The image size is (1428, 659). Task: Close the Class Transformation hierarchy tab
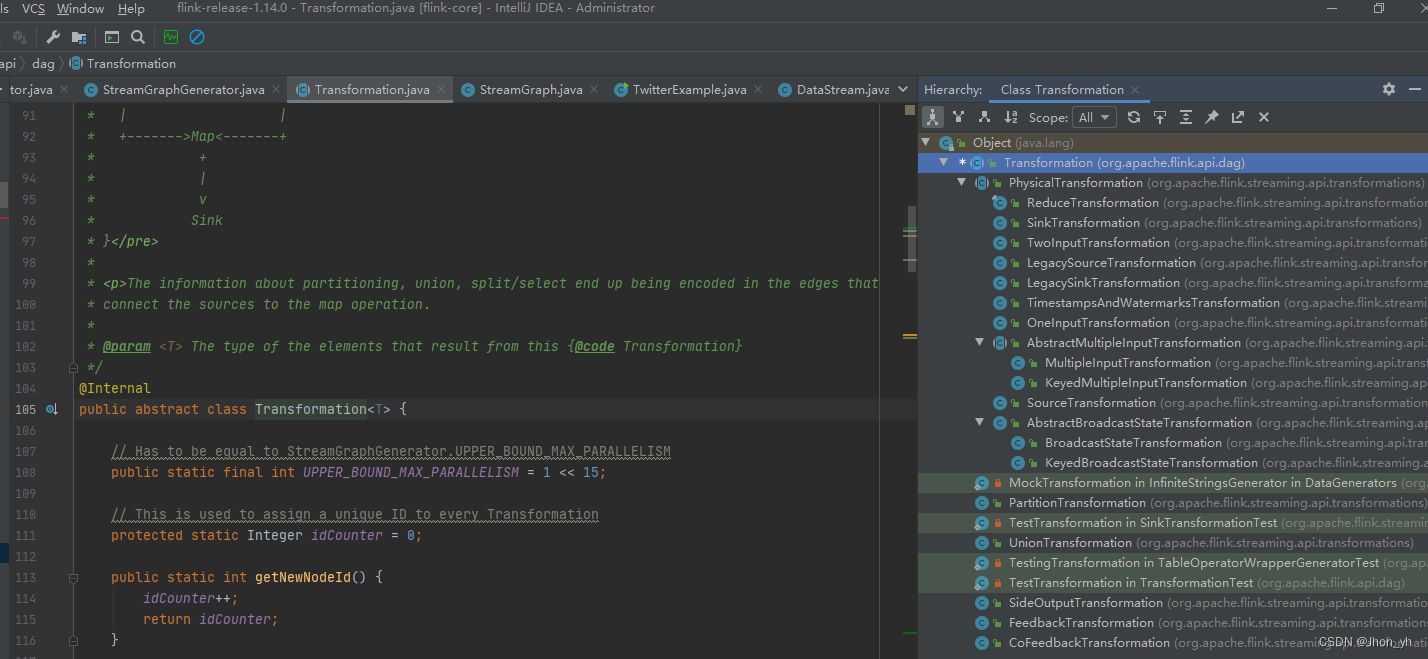coord(1136,90)
